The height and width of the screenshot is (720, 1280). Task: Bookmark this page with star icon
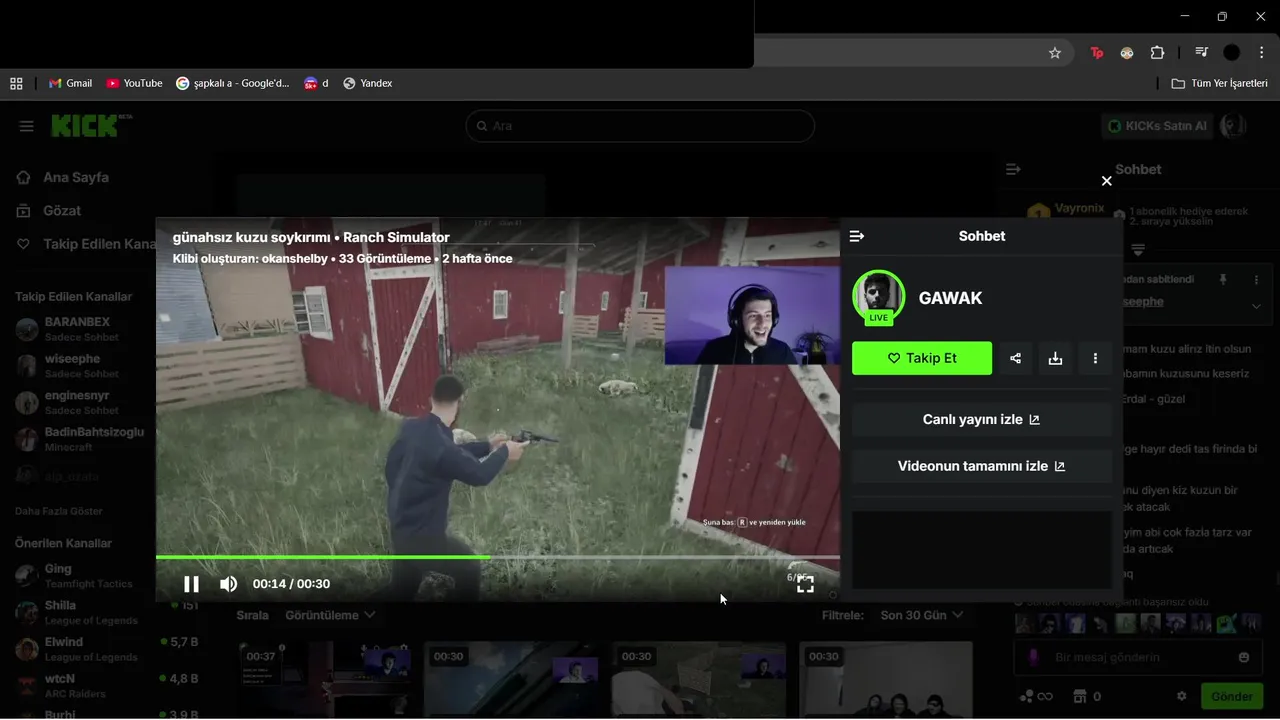point(1055,53)
